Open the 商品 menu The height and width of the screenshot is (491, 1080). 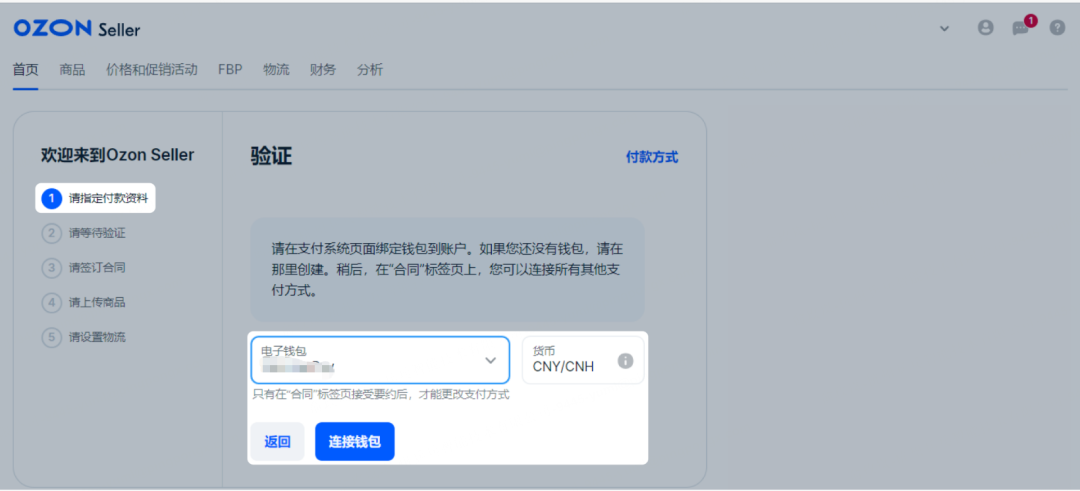[x=72, y=70]
